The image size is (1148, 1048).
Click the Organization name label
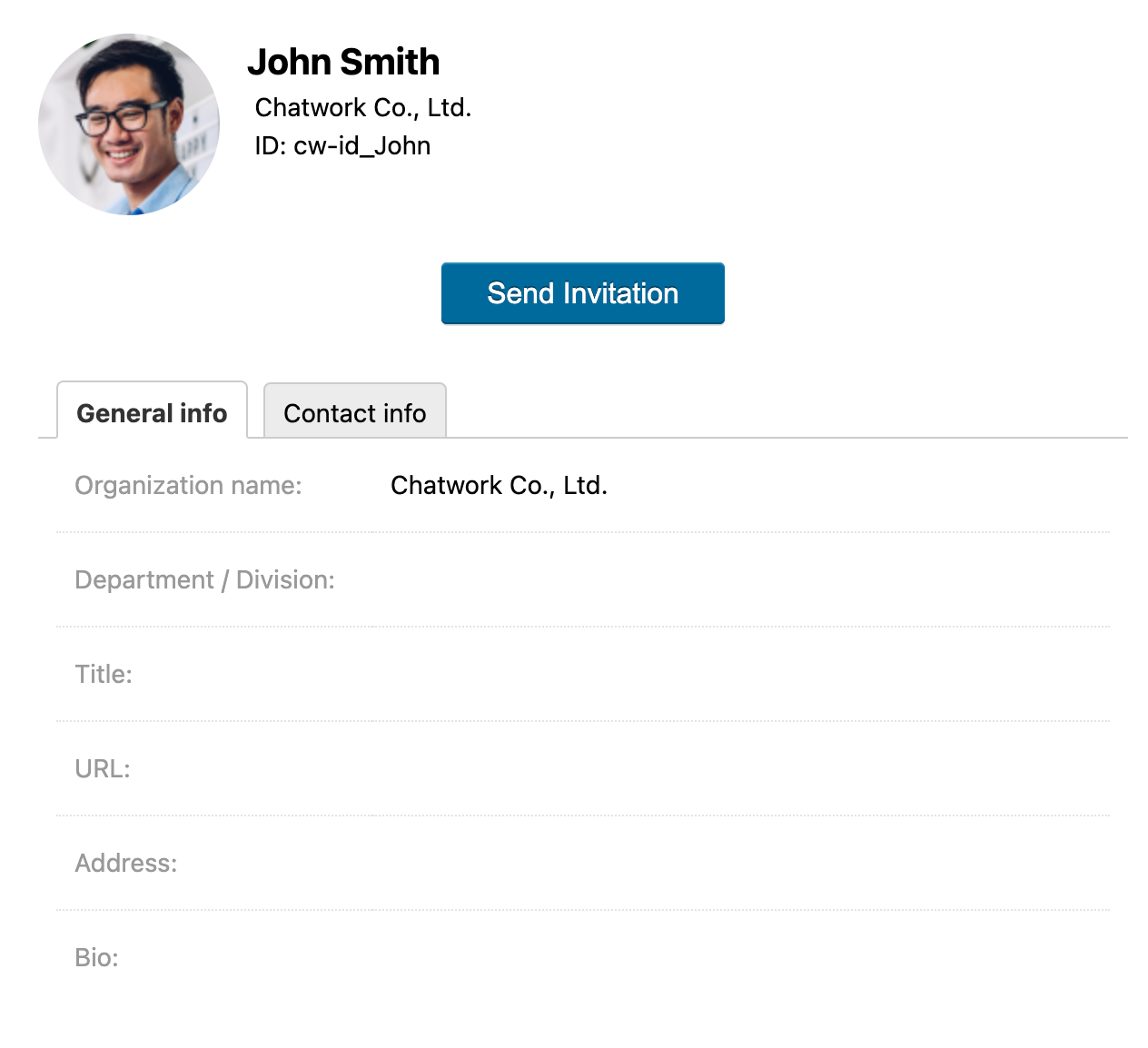point(188,485)
